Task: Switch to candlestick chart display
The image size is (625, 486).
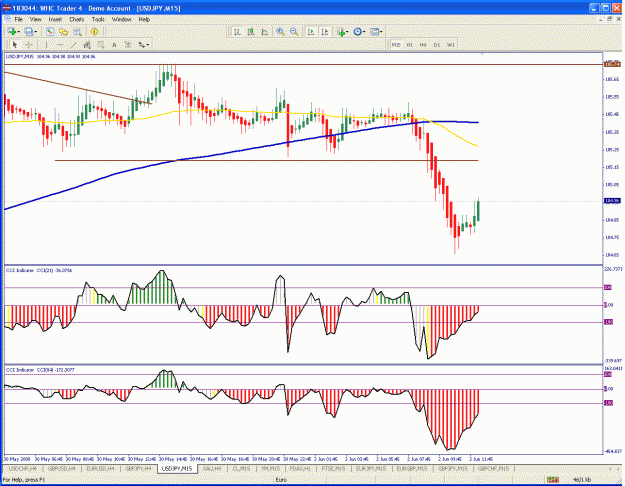Action: coord(251,32)
